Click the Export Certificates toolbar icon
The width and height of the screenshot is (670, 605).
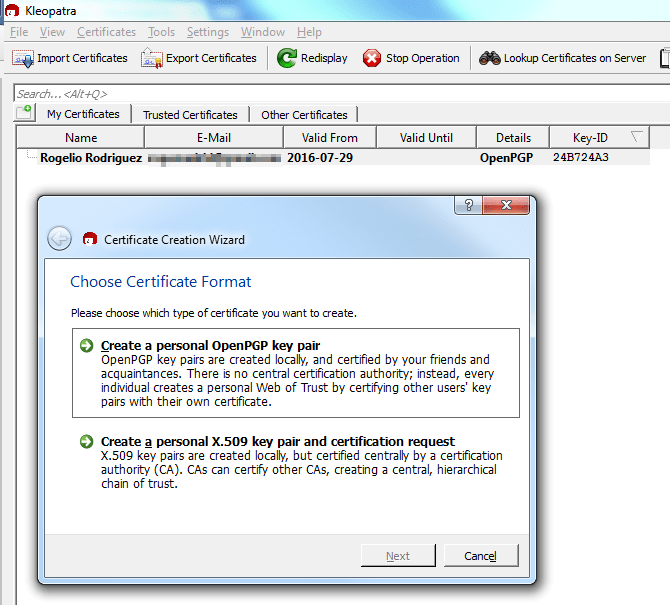point(151,58)
